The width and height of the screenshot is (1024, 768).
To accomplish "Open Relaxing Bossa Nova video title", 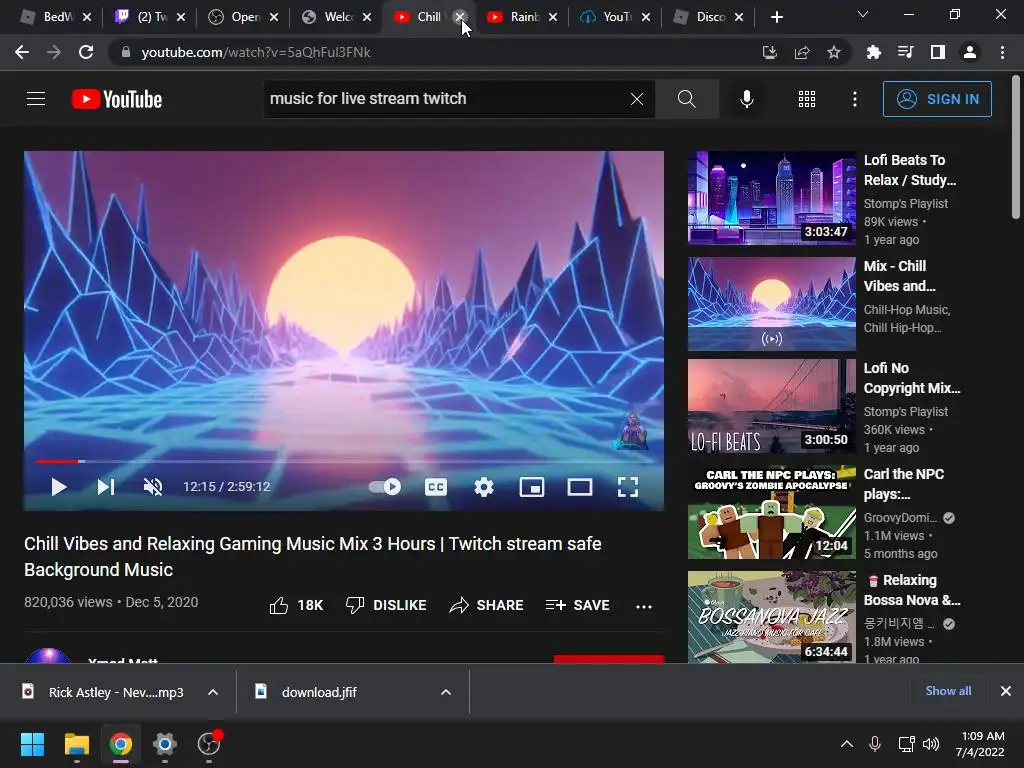I will click(912, 590).
